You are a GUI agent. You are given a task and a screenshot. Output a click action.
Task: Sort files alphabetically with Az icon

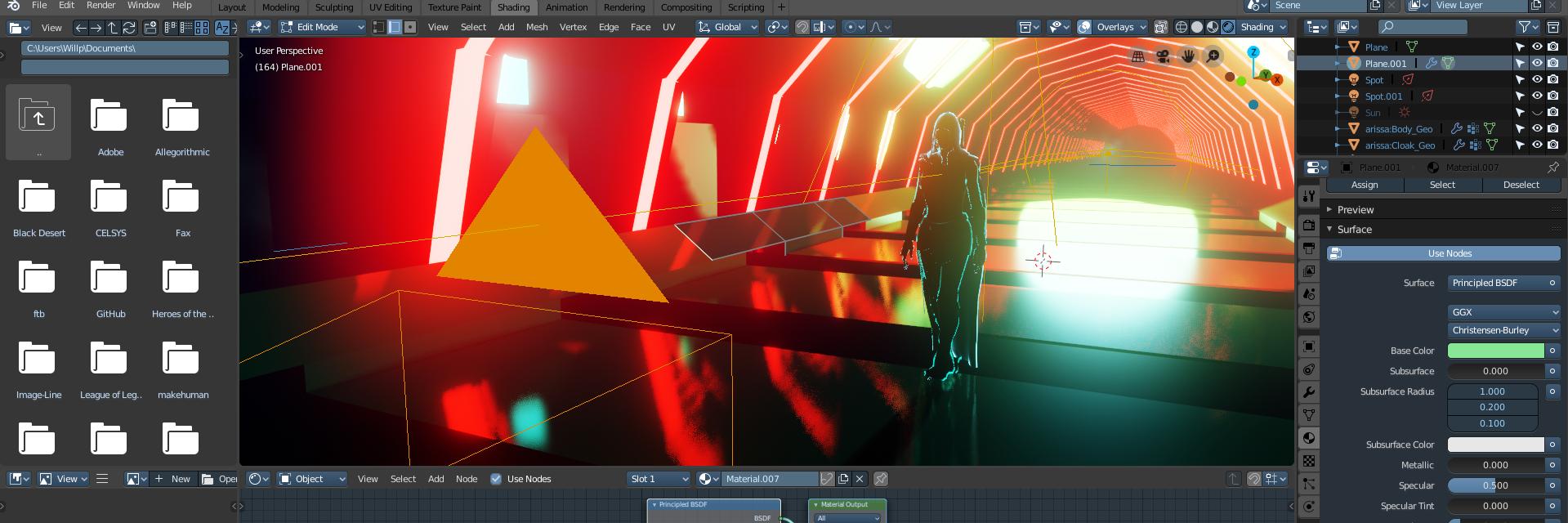tap(222, 27)
